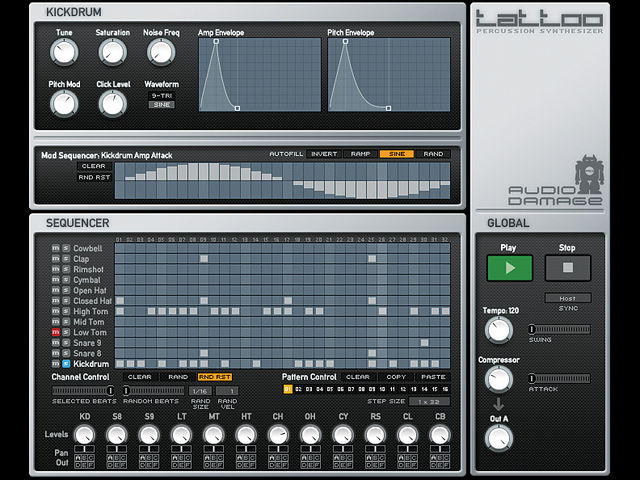The height and width of the screenshot is (480, 640).
Task: Mute the Cowbell track
Action: (56, 248)
